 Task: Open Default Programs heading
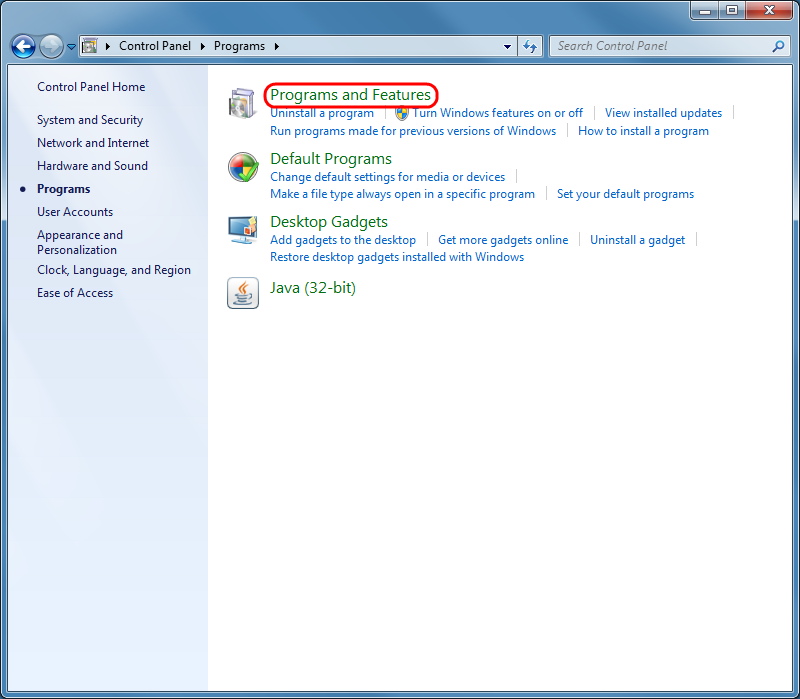(331, 159)
